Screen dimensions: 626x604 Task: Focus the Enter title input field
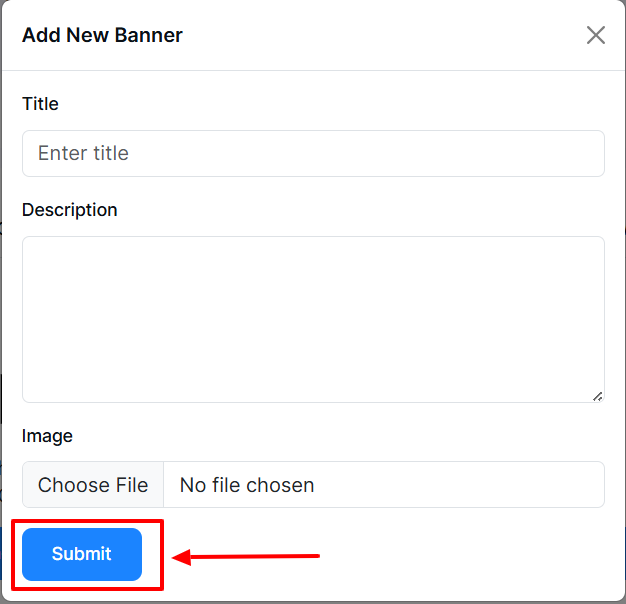tap(313, 153)
